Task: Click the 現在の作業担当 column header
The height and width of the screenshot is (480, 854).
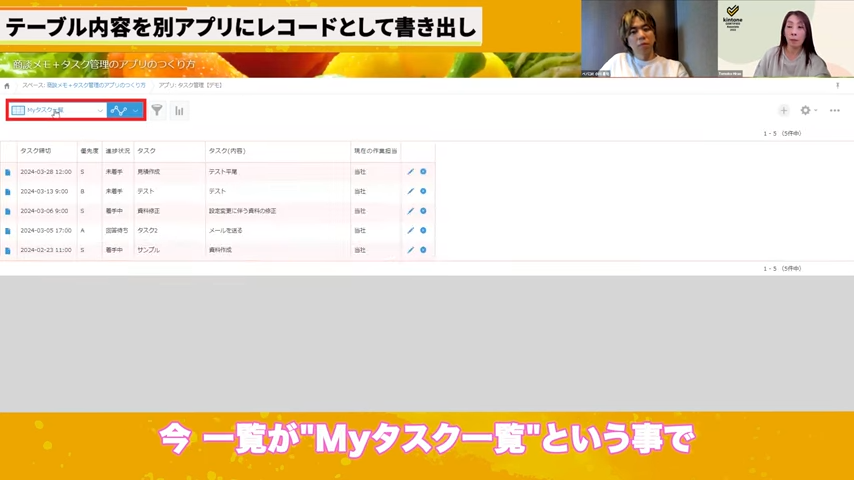Action: click(x=375, y=151)
